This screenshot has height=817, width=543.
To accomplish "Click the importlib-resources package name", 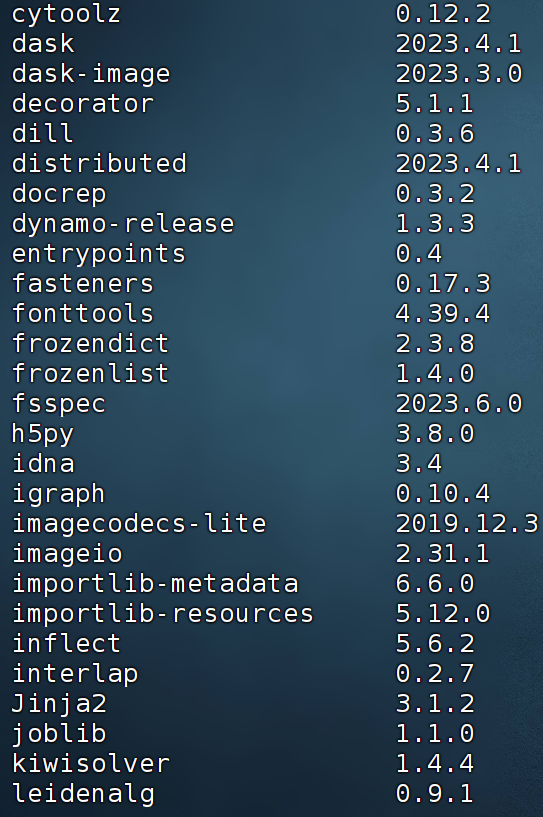I will [163, 615].
